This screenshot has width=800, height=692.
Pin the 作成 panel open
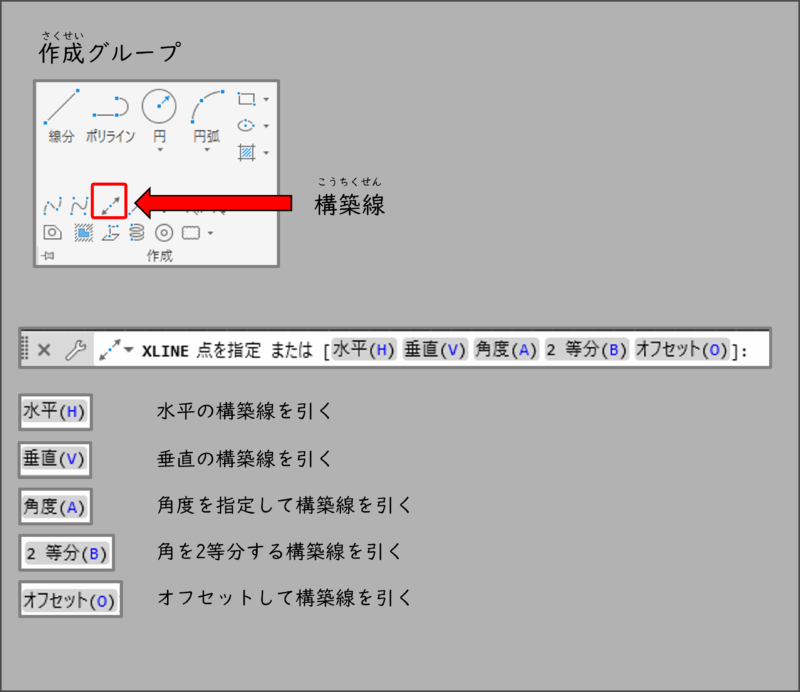pyautogui.click(x=48, y=255)
